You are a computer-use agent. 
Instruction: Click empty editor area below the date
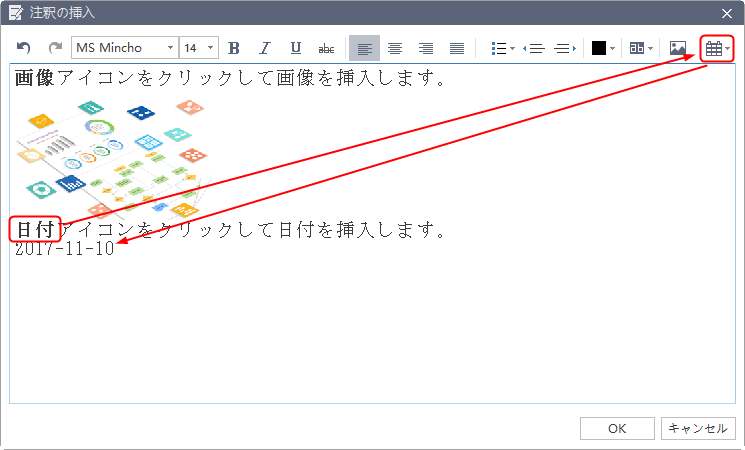[372, 333]
